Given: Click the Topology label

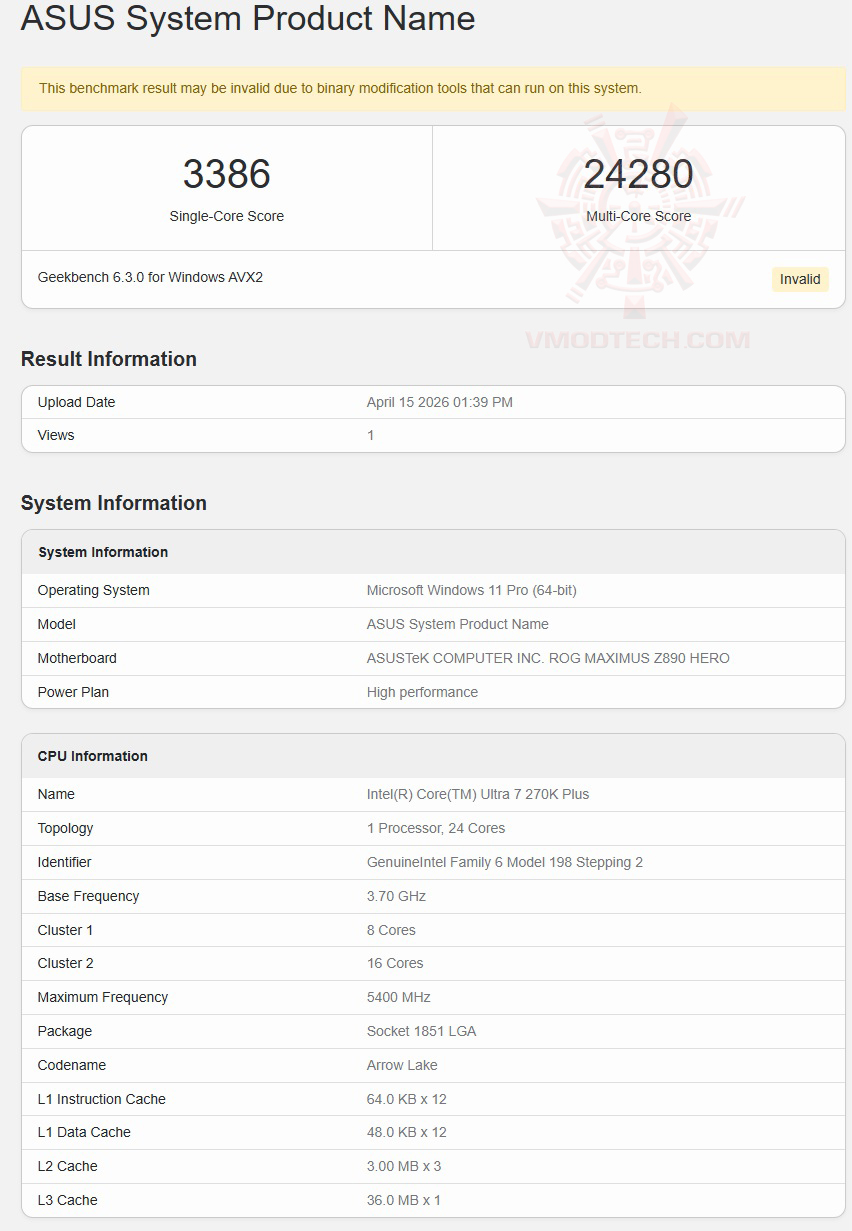Looking at the screenshot, I should (65, 828).
